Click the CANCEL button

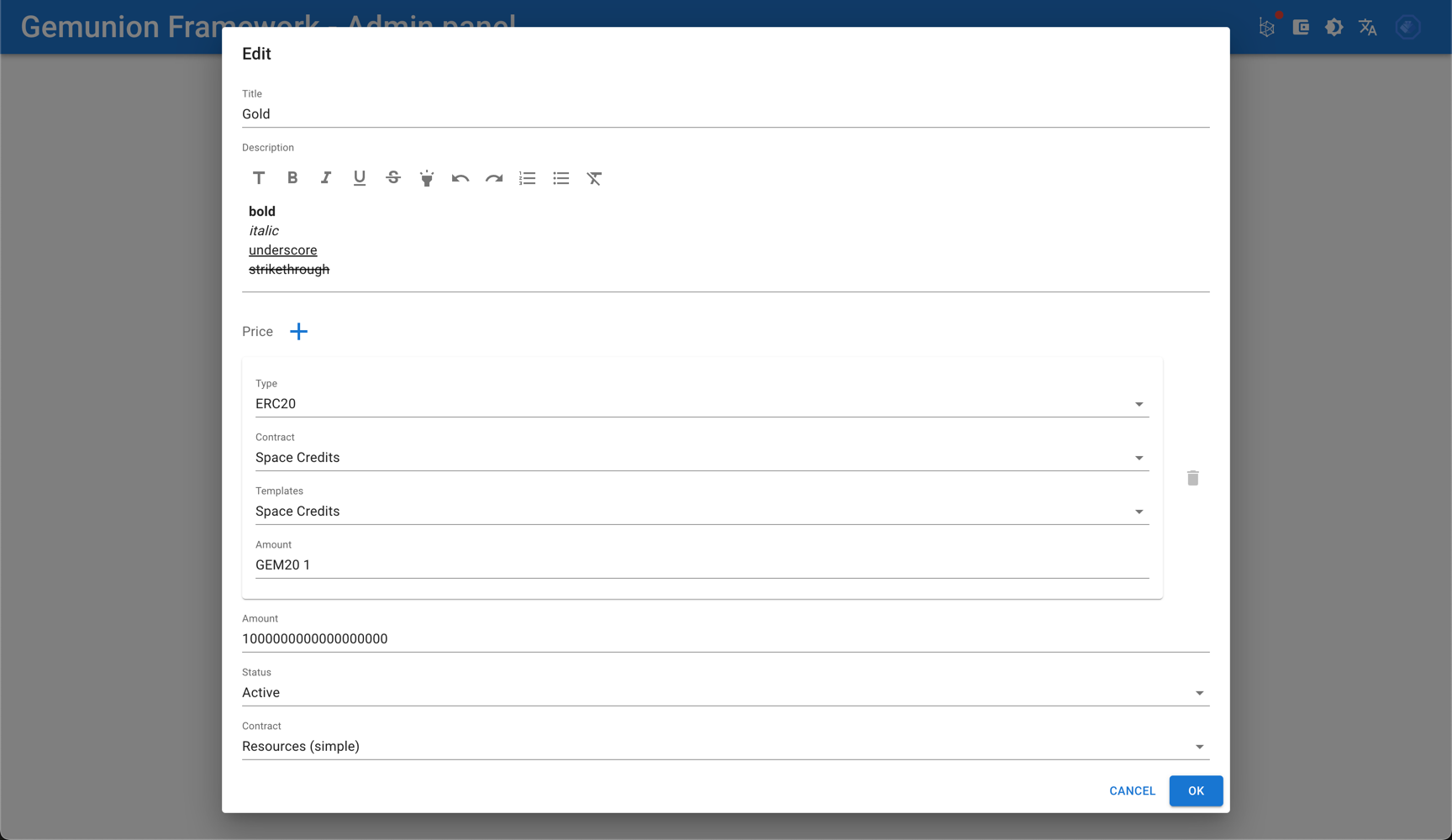coord(1132,790)
